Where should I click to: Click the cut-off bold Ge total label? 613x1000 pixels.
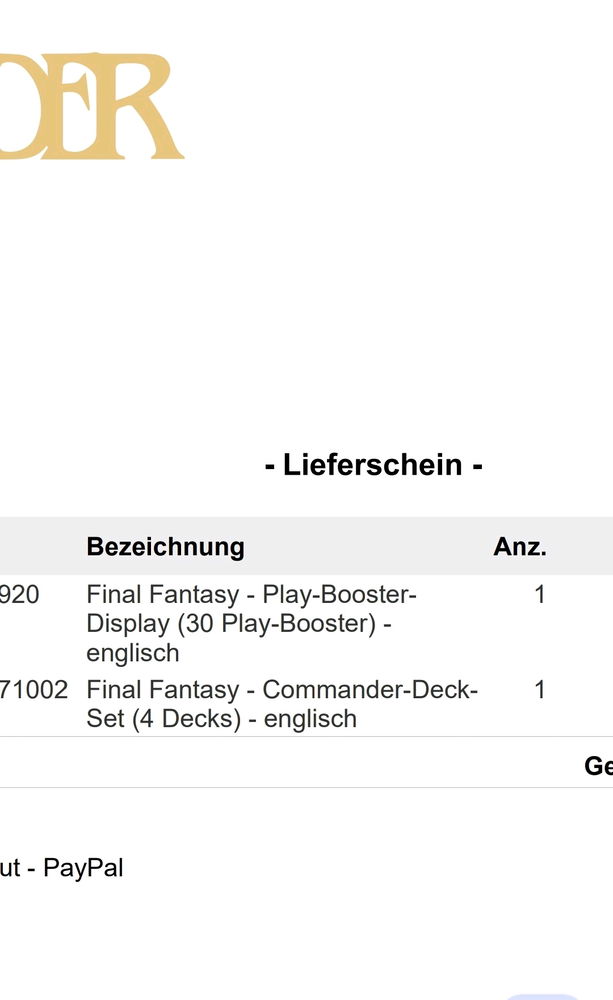[x=598, y=765]
